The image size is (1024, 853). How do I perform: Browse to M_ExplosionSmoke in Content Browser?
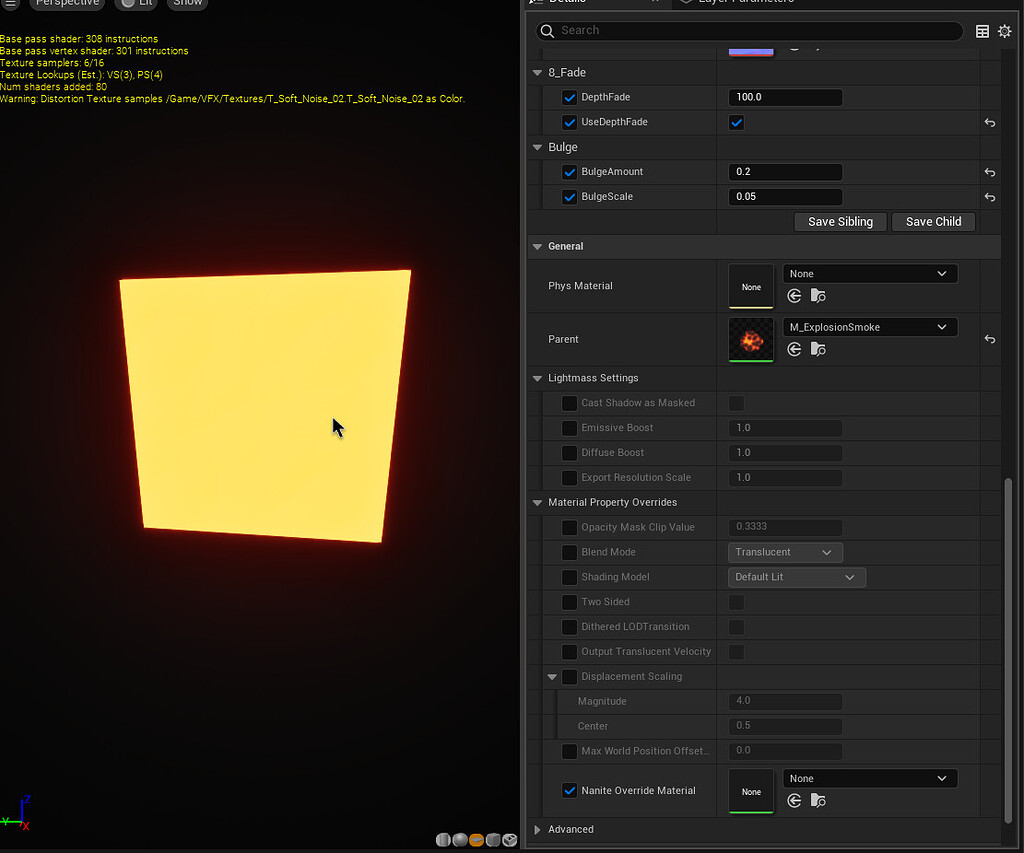(818, 348)
